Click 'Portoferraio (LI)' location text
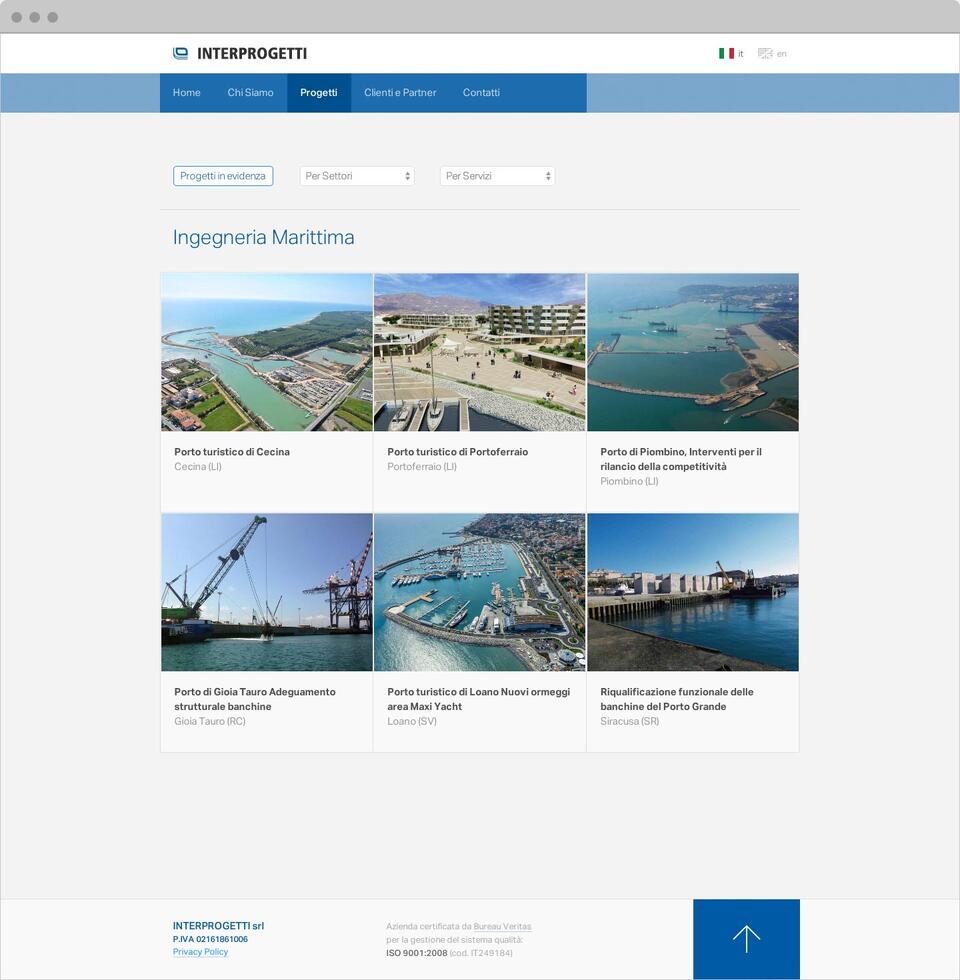The height and width of the screenshot is (980, 960). (422, 467)
